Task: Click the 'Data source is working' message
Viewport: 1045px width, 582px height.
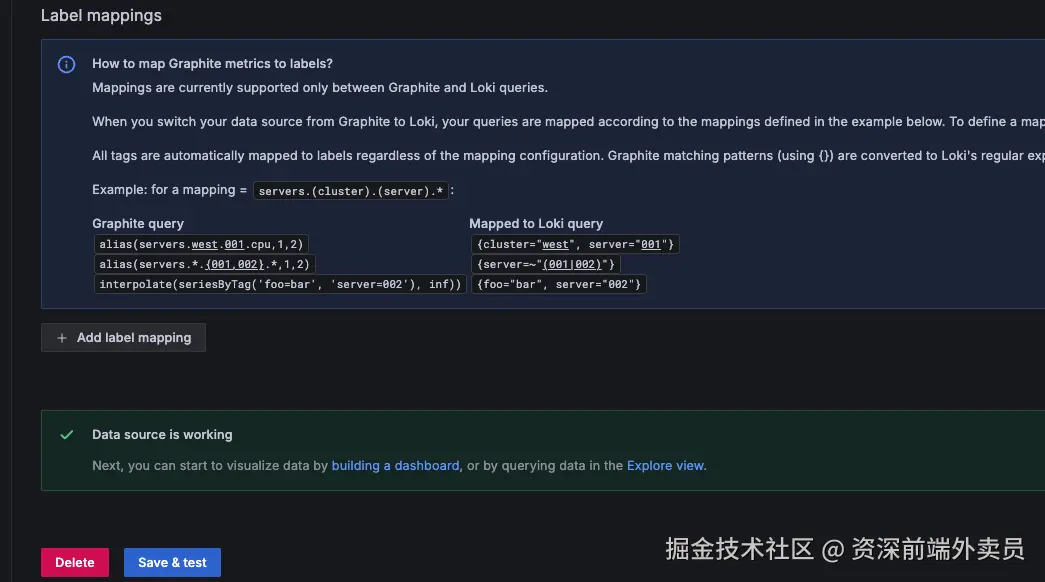Action: point(162,434)
